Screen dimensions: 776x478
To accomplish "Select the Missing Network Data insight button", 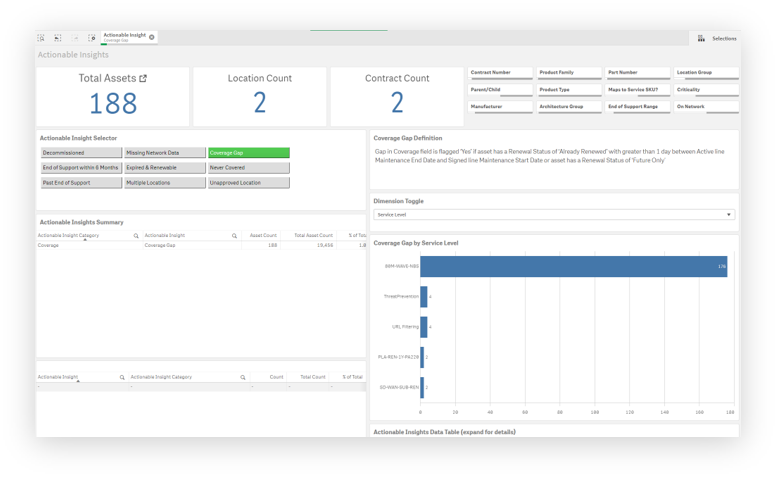I will (165, 153).
